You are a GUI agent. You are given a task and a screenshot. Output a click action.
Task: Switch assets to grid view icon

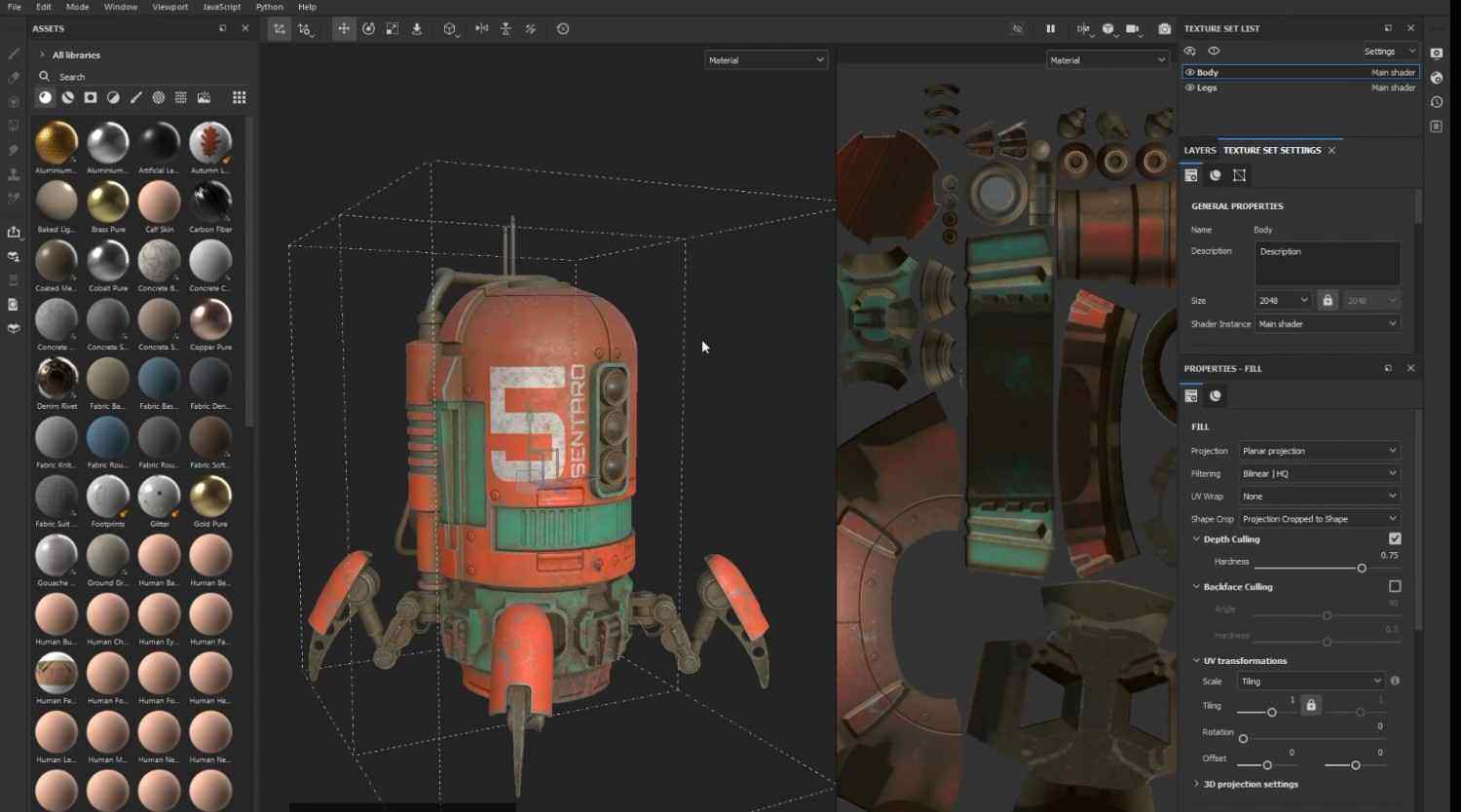(239, 97)
